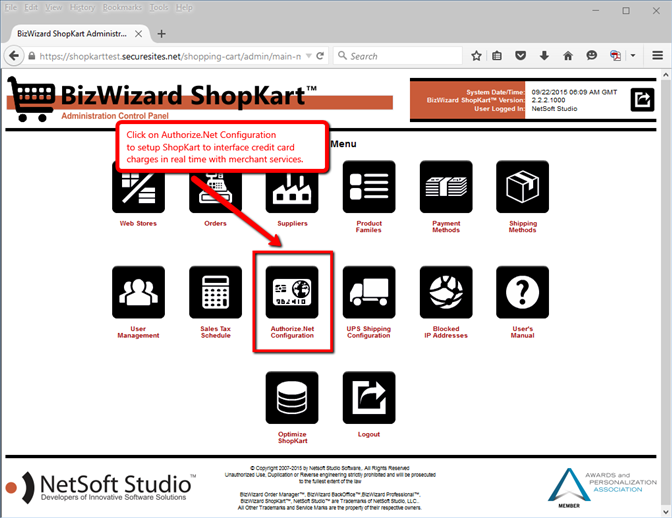Click the Optimize ShopKart database icon
The height and width of the screenshot is (518, 672).
coord(292,398)
